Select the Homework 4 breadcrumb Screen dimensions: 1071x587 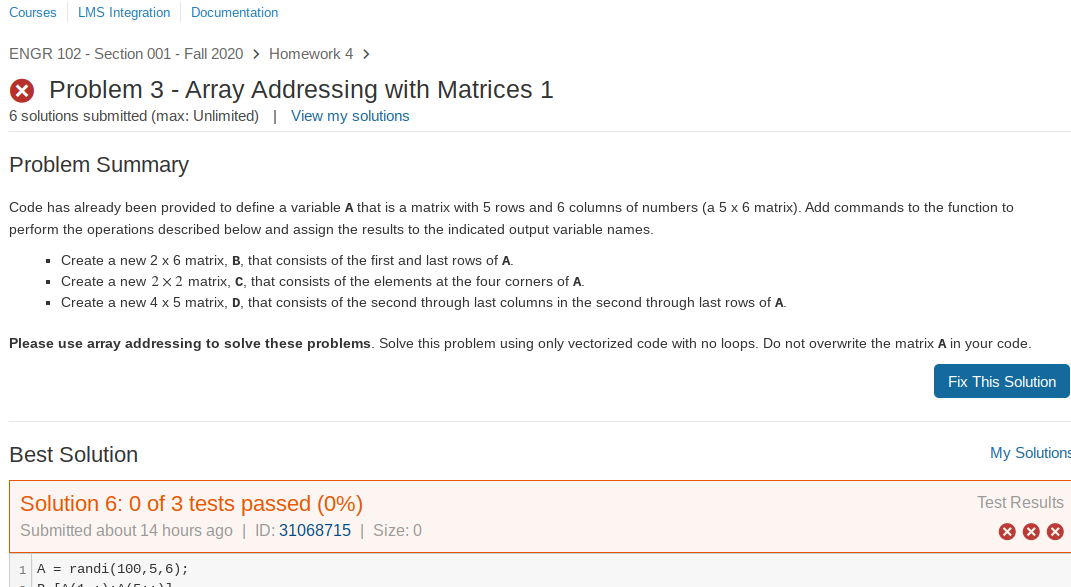click(x=311, y=54)
